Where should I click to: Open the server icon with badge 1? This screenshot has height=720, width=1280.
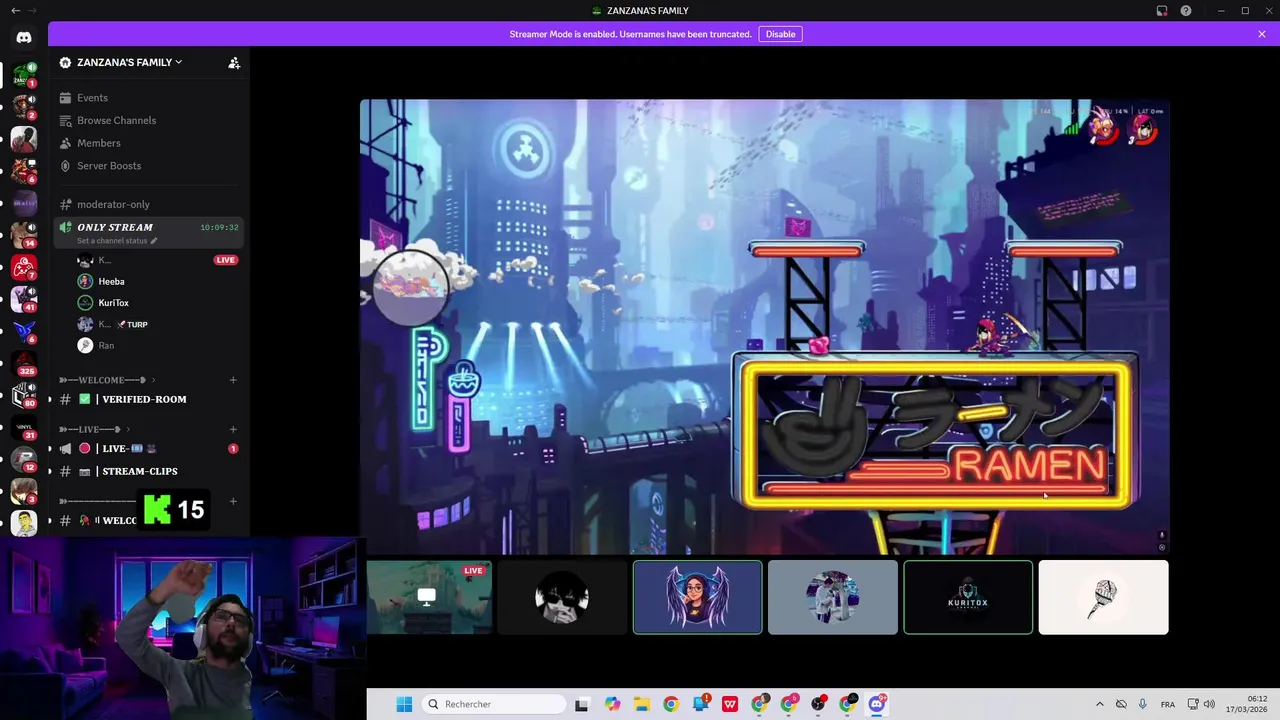point(24,75)
